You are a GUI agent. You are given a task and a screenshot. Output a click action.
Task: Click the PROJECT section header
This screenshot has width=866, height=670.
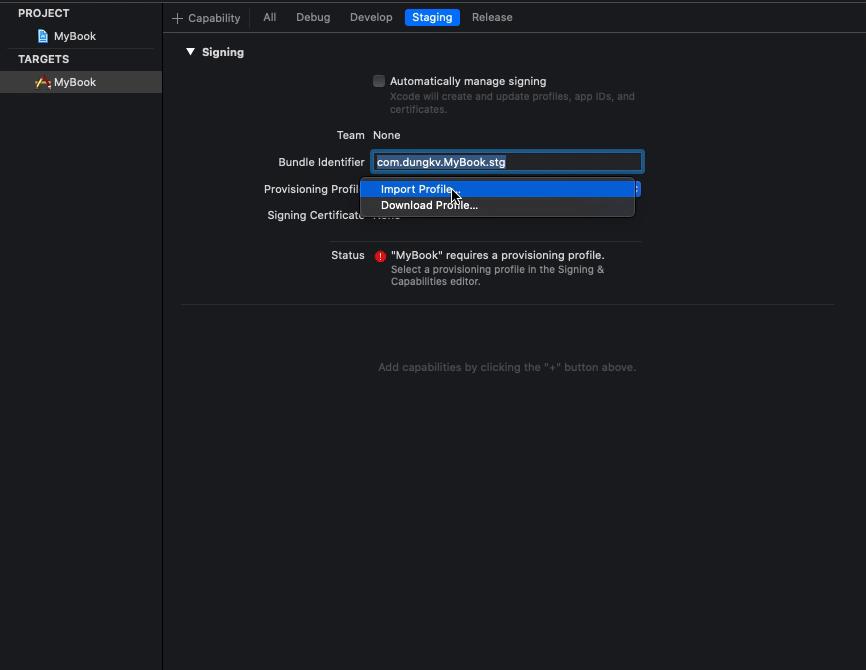click(x=43, y=13)
